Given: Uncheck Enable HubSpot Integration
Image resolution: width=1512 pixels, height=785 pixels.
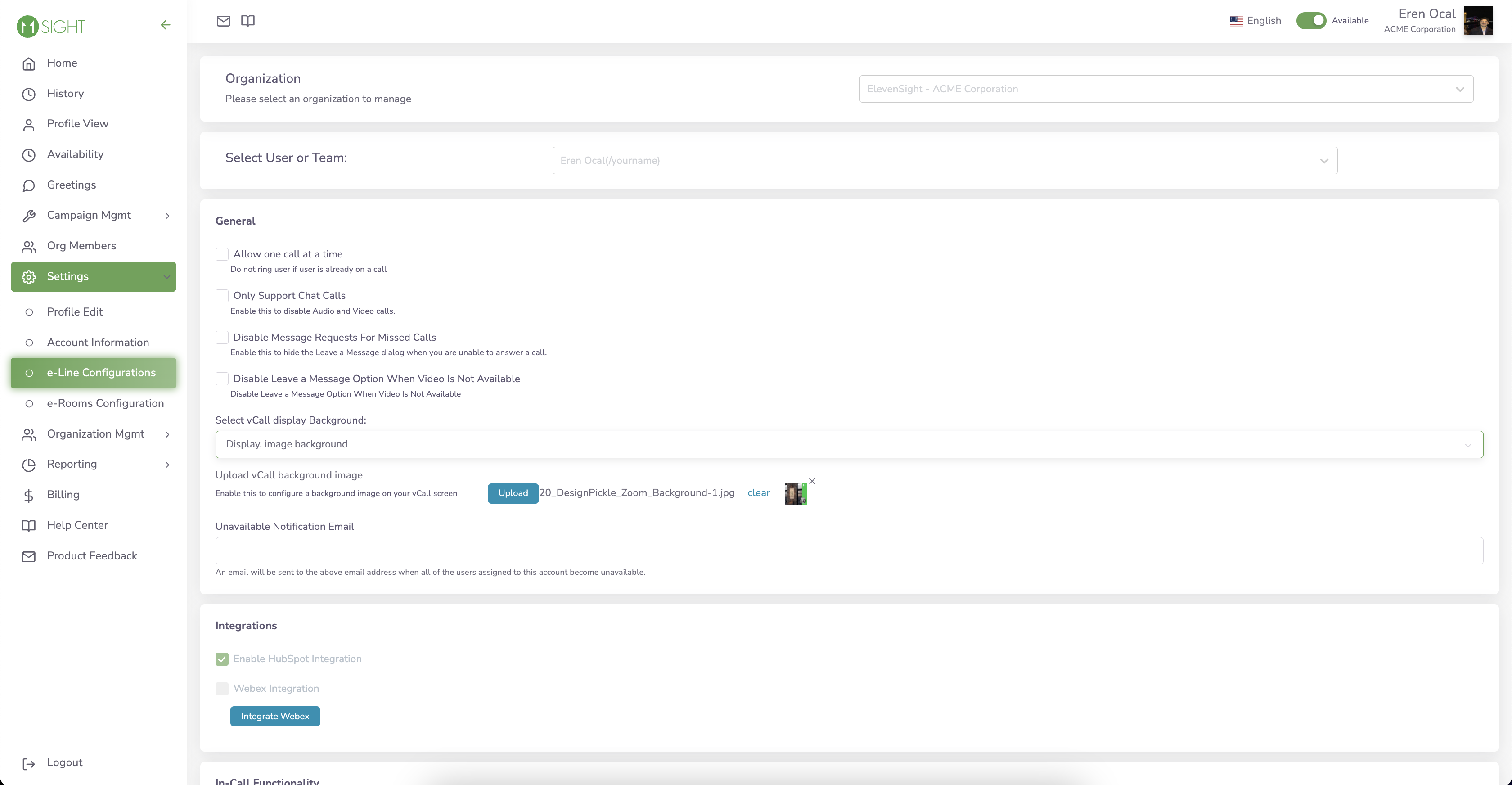Looking at the screenshot, I should 222,659.
